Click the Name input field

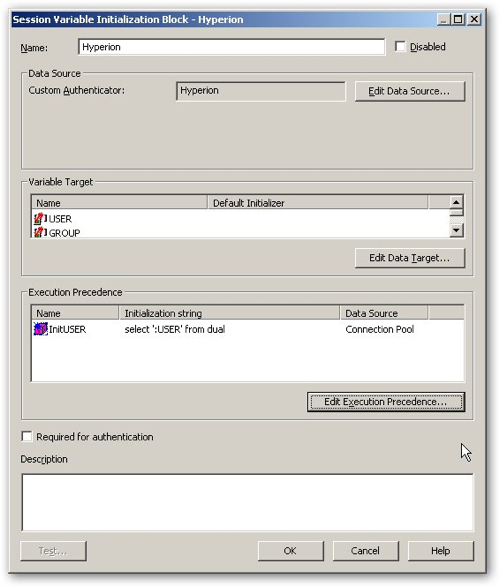(x=232, y=47)
